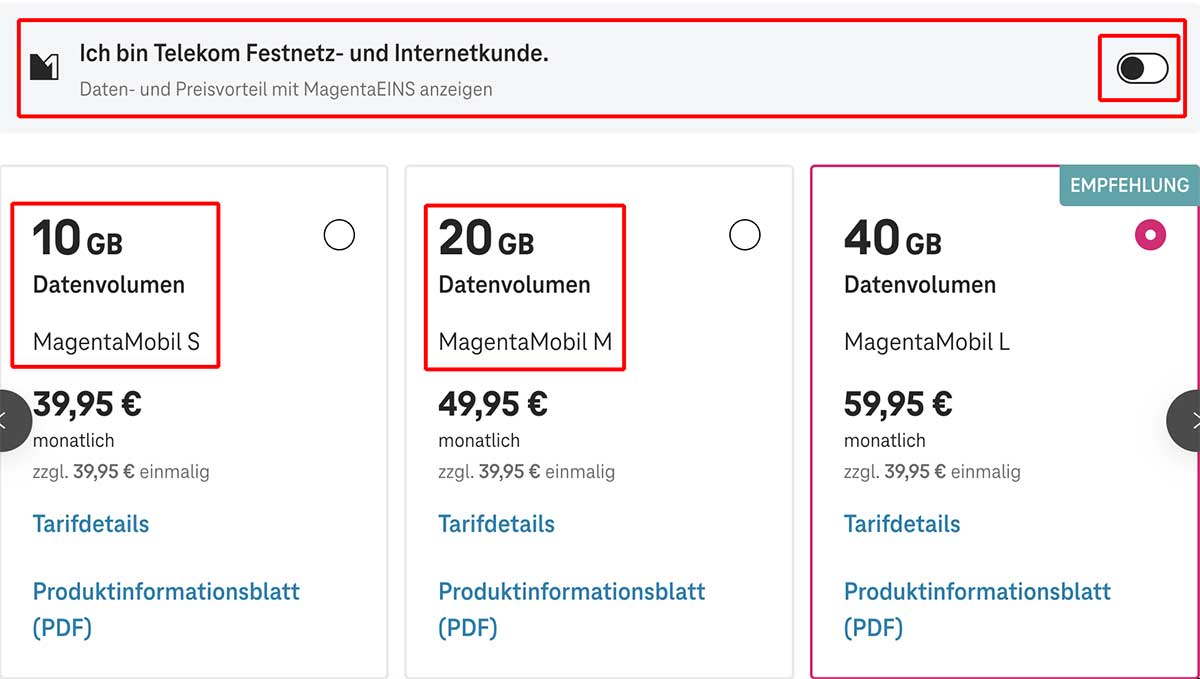The image size is (1200, 679).
Task: Open the MagentaMobil M Produktinformationsblatt PDF
Action: point(572,609)
